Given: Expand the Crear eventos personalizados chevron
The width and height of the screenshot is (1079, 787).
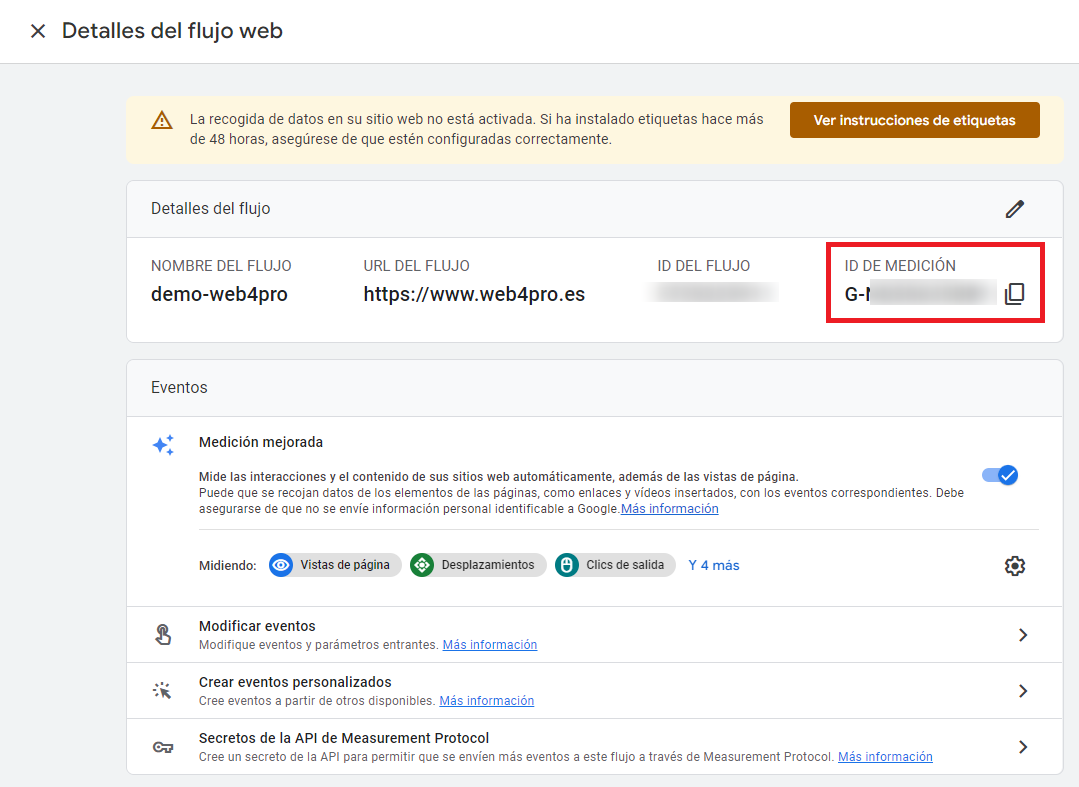Looking at the screenshot, I should click(x=1022, y=690).
